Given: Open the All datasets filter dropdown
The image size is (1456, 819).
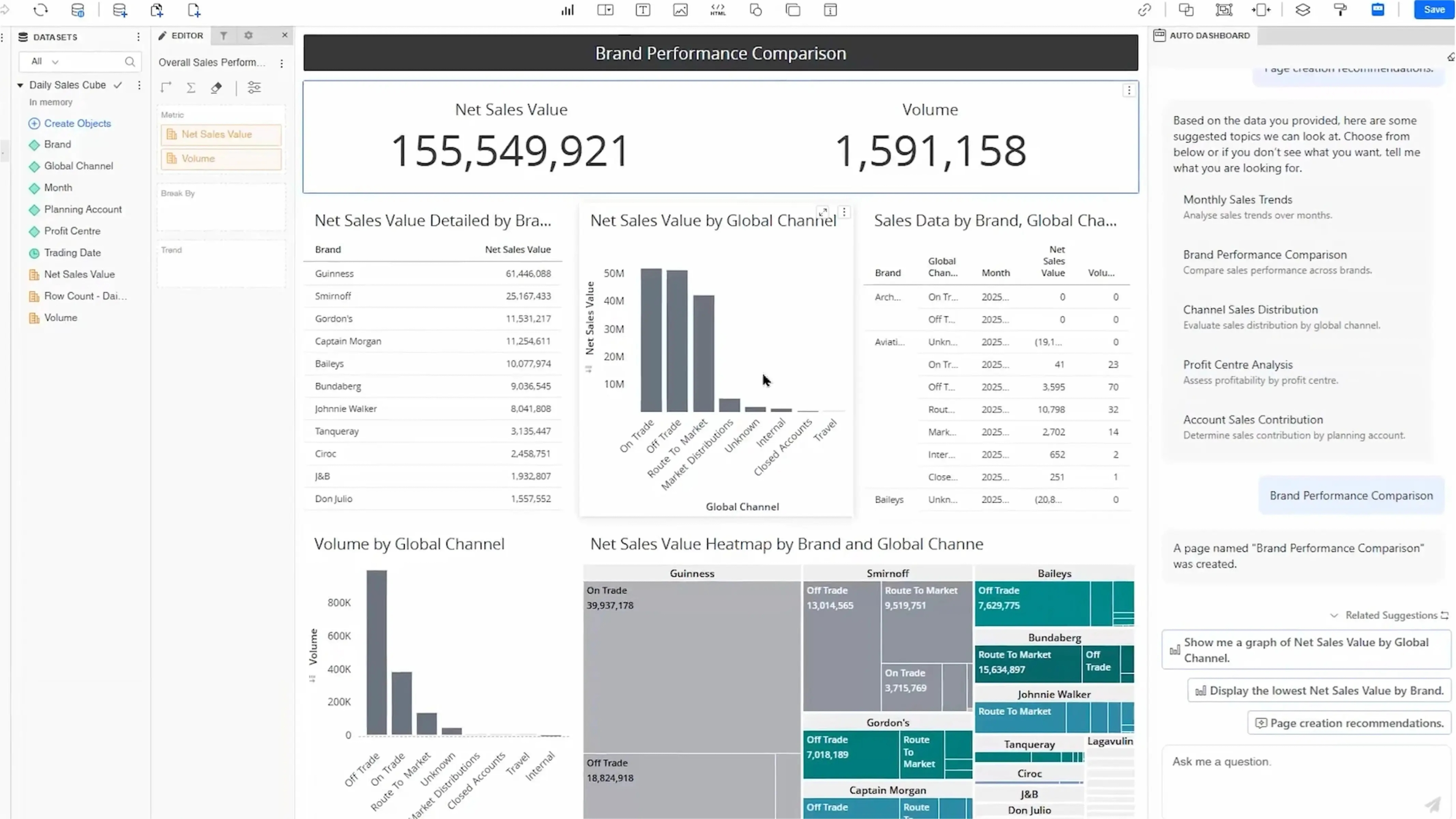Looking at the screenshot, I should (x=45, y=61).
